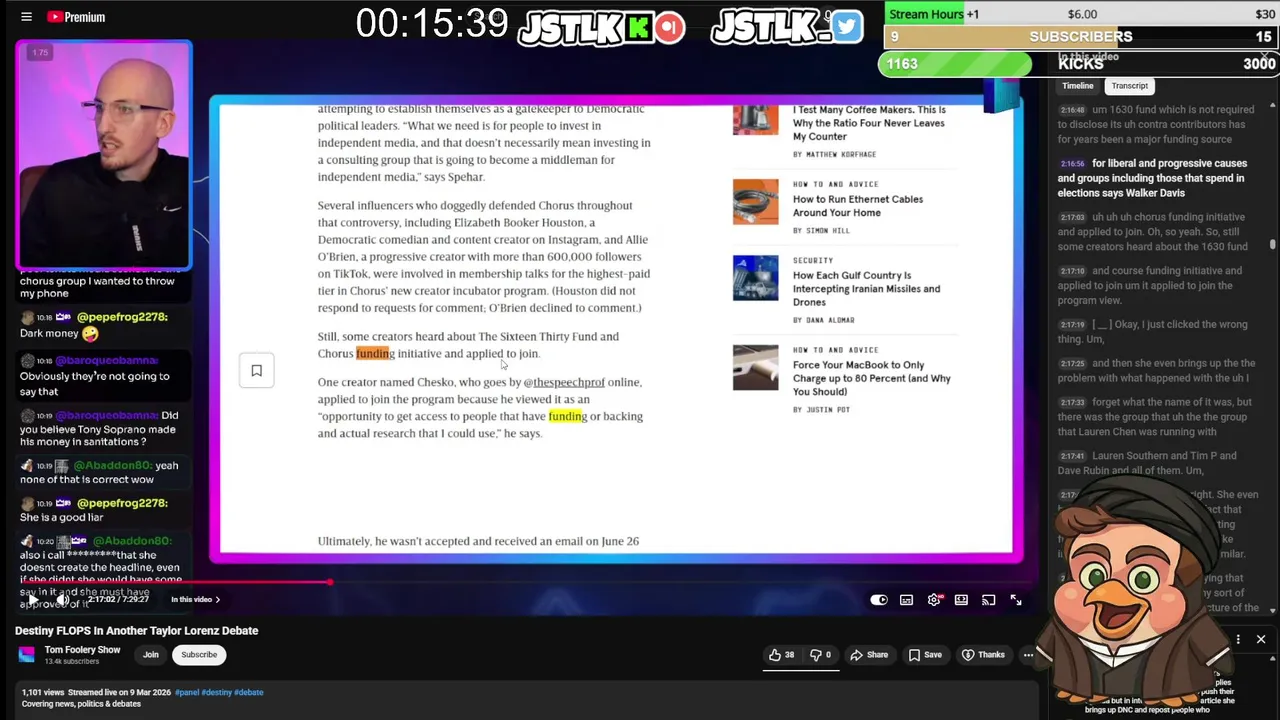Click chat username @pepefrog2278 Dark money

[121, 317]
